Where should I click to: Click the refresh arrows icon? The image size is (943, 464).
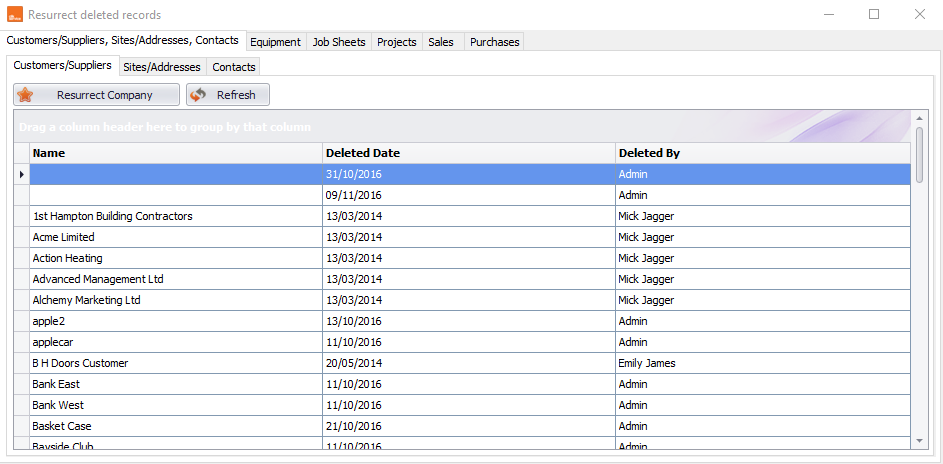[198, 95]
